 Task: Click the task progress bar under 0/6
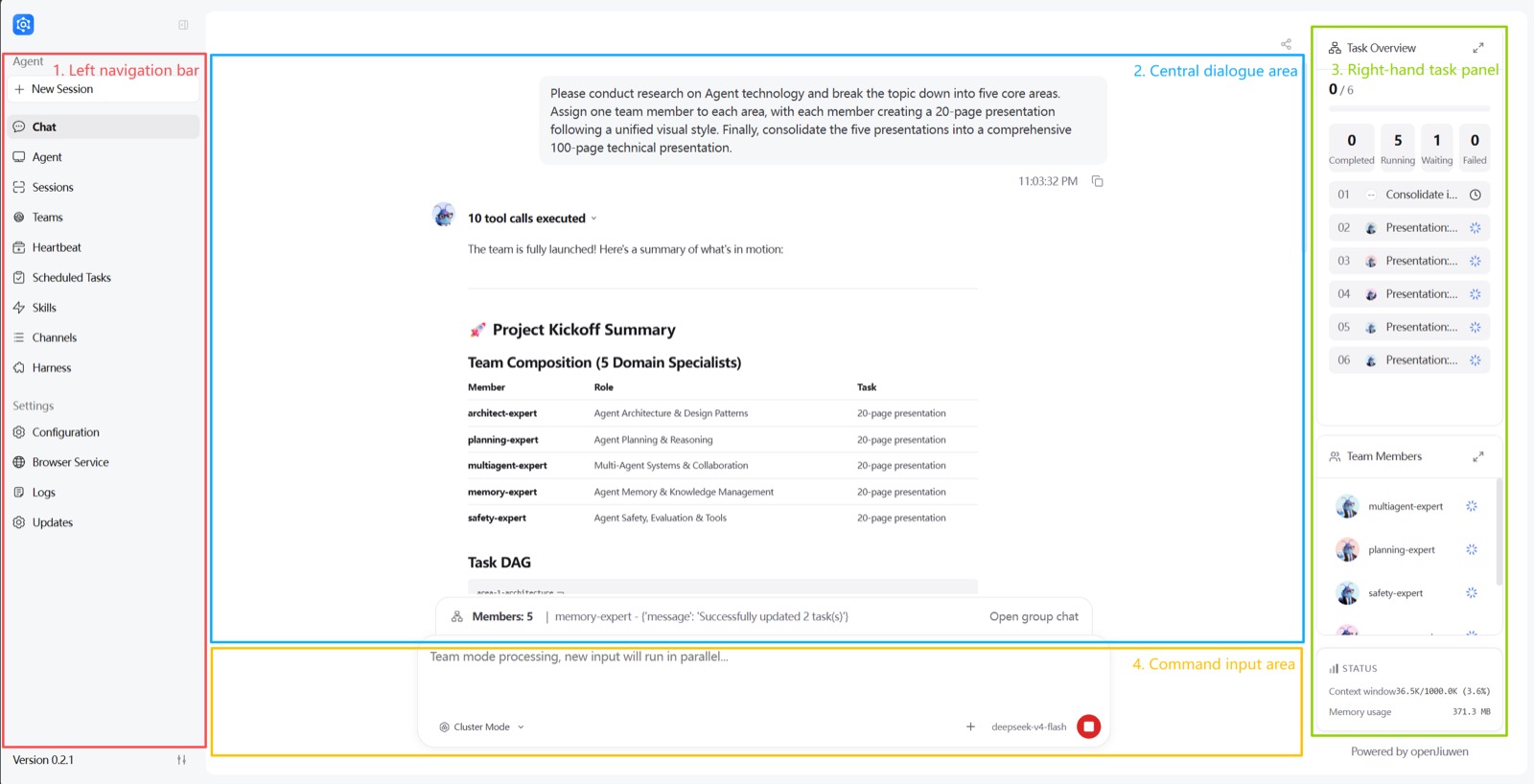(x=1409, y=108)
